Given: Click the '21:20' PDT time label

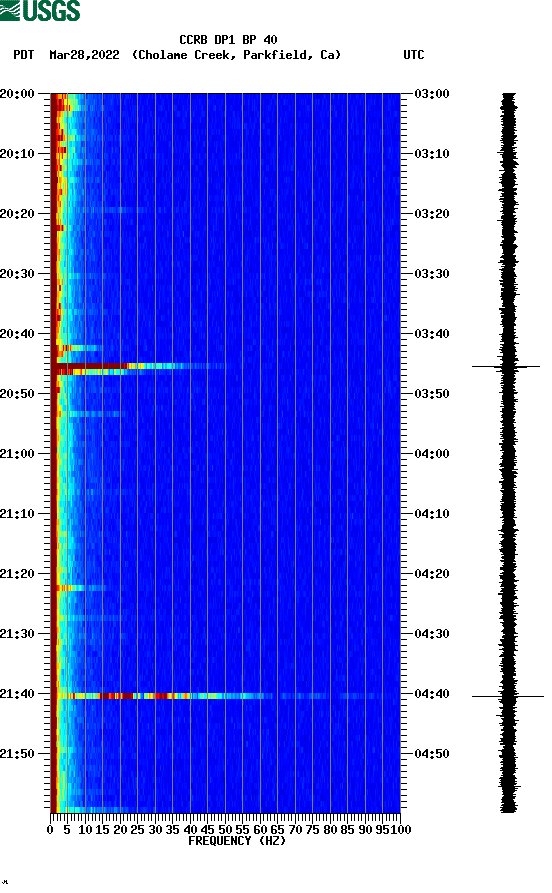Looking at the screenshot, I should pyautogui.click(x=17, y=574).
